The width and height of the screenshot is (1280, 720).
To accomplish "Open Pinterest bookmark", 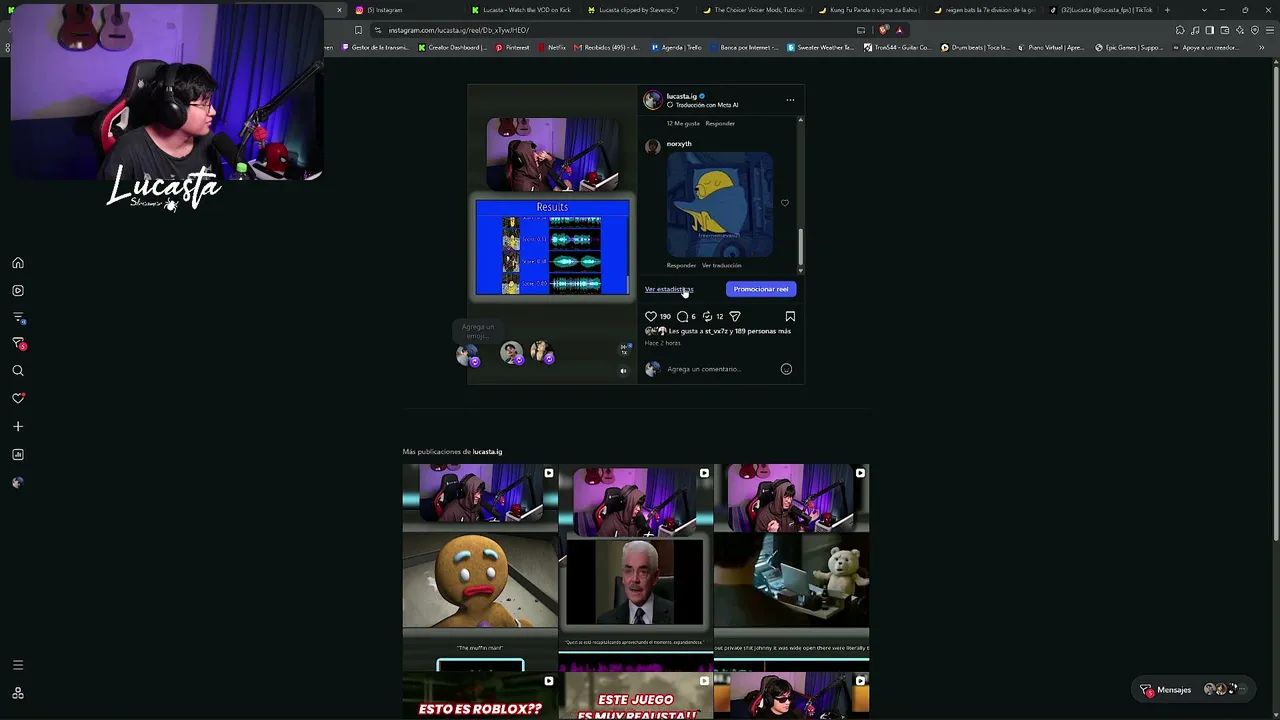I will (x=513, y=47).
